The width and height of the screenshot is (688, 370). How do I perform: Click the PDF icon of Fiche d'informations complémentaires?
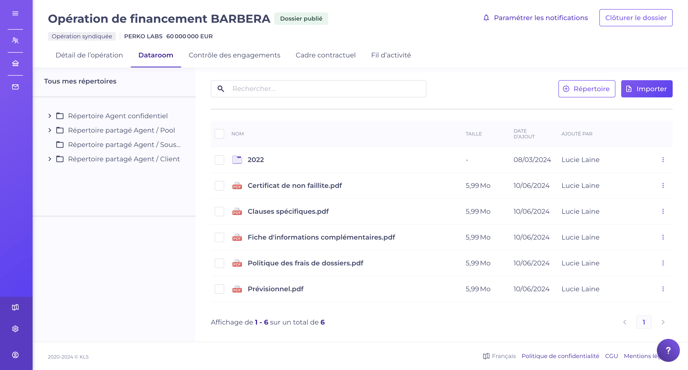[x=237, y=237]
